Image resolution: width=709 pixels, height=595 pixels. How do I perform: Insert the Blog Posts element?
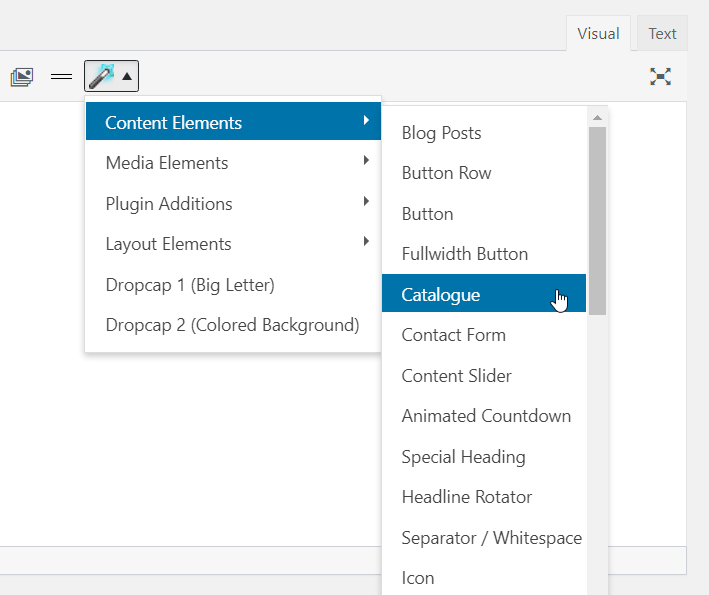pyautogui.click(x=441, y=133)
